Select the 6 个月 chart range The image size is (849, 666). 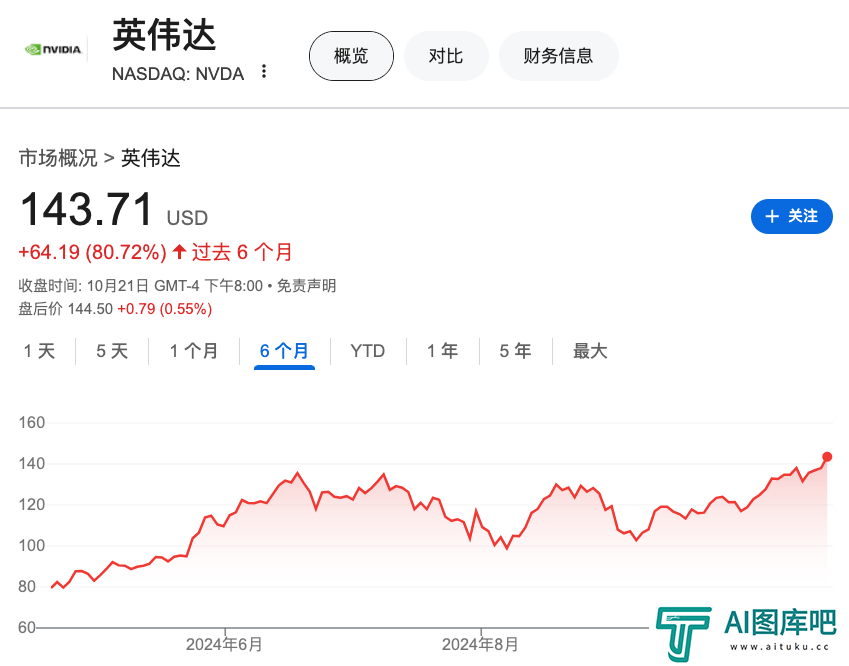[x=284, y=351]
